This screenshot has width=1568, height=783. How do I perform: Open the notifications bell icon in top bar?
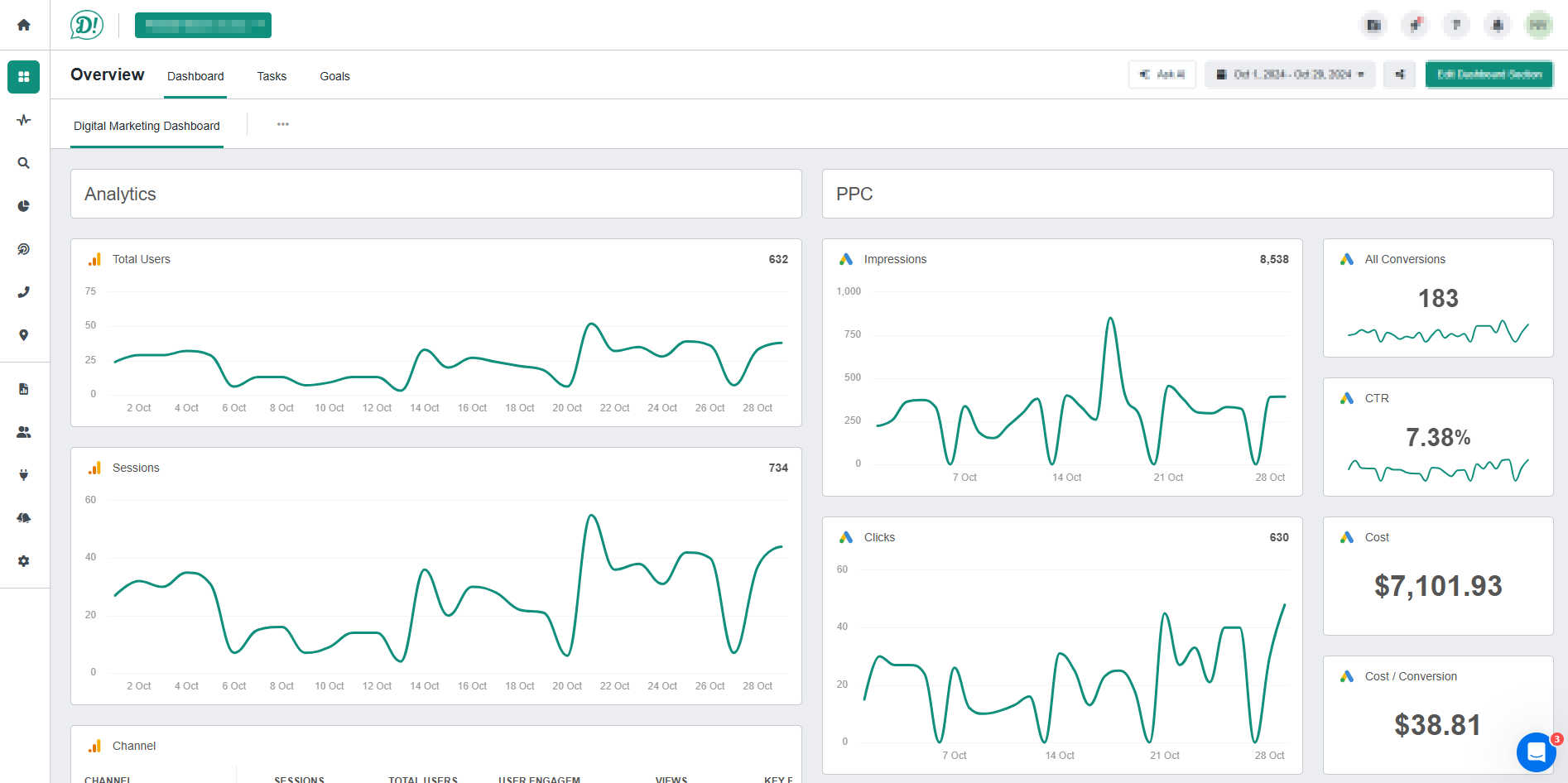(1498, 25)
